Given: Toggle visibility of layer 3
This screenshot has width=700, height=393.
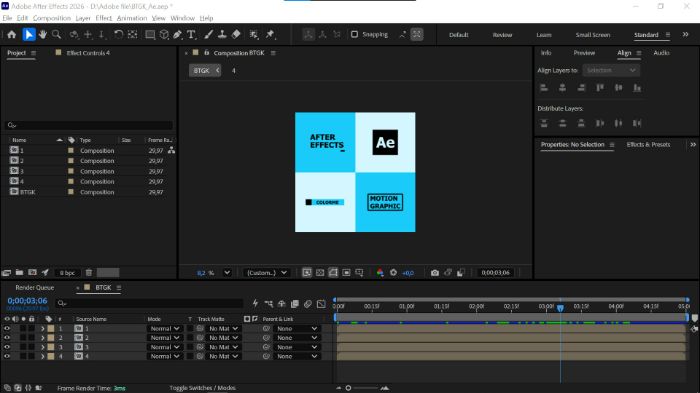Looking at the screenshot, I should pyautogui.click(x=7, y=347).
